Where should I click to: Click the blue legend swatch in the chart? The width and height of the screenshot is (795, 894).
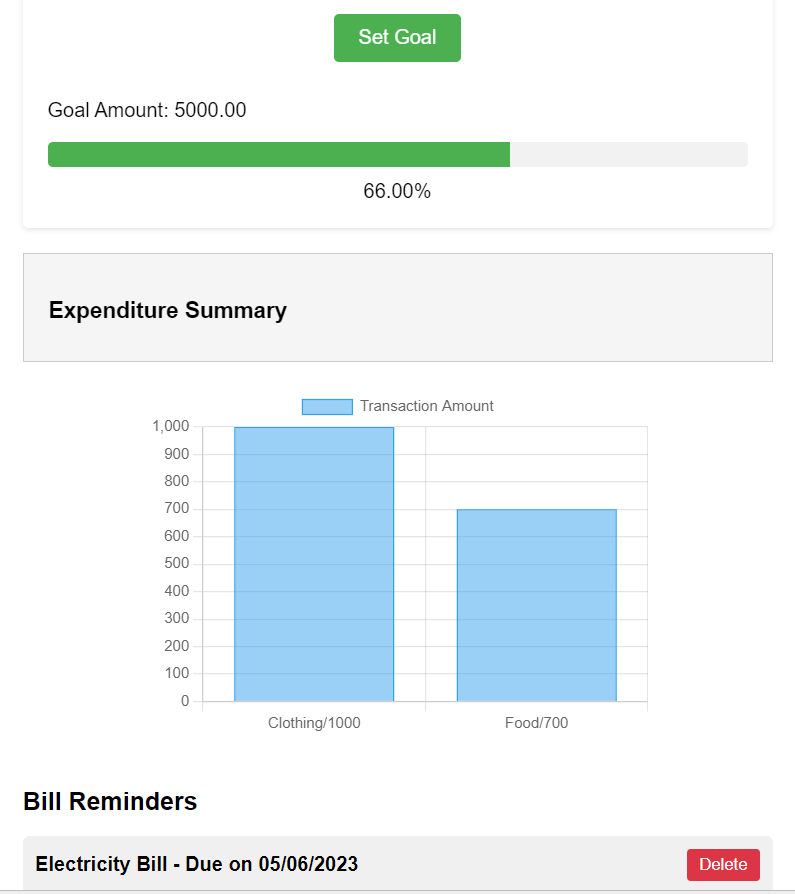coord(327,406)
